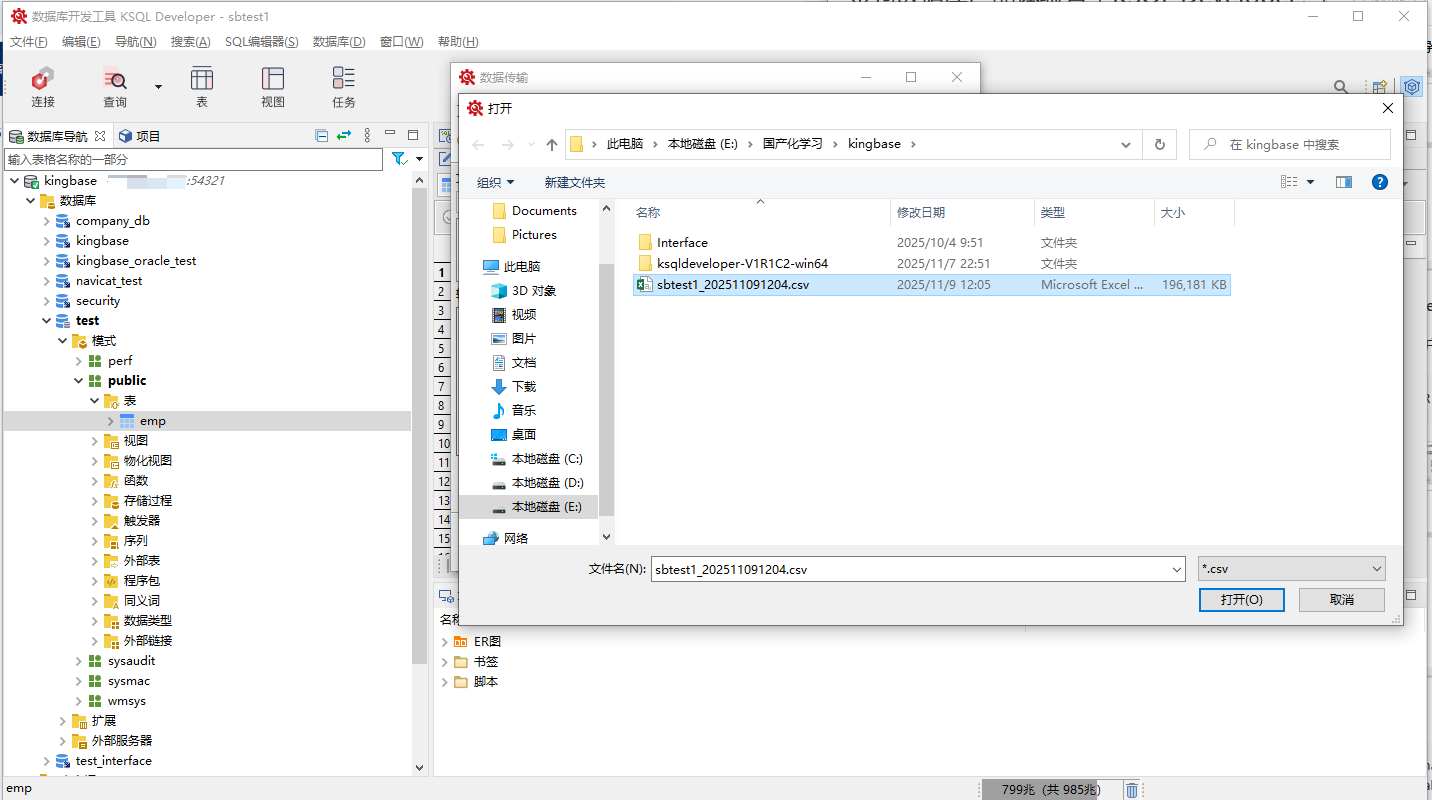Click the 连接 (Connect) toolbar icon

42,86
